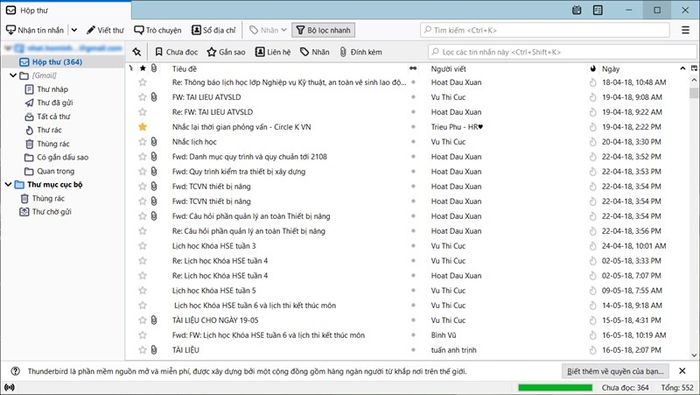Focus the Tìm kiếm global search box
700x395 pixels.
545,30
